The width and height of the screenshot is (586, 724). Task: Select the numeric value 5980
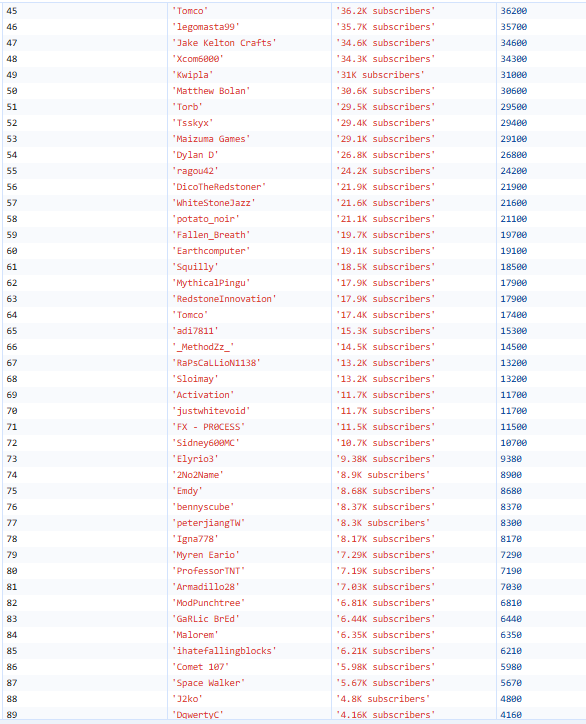click(511, 667)
